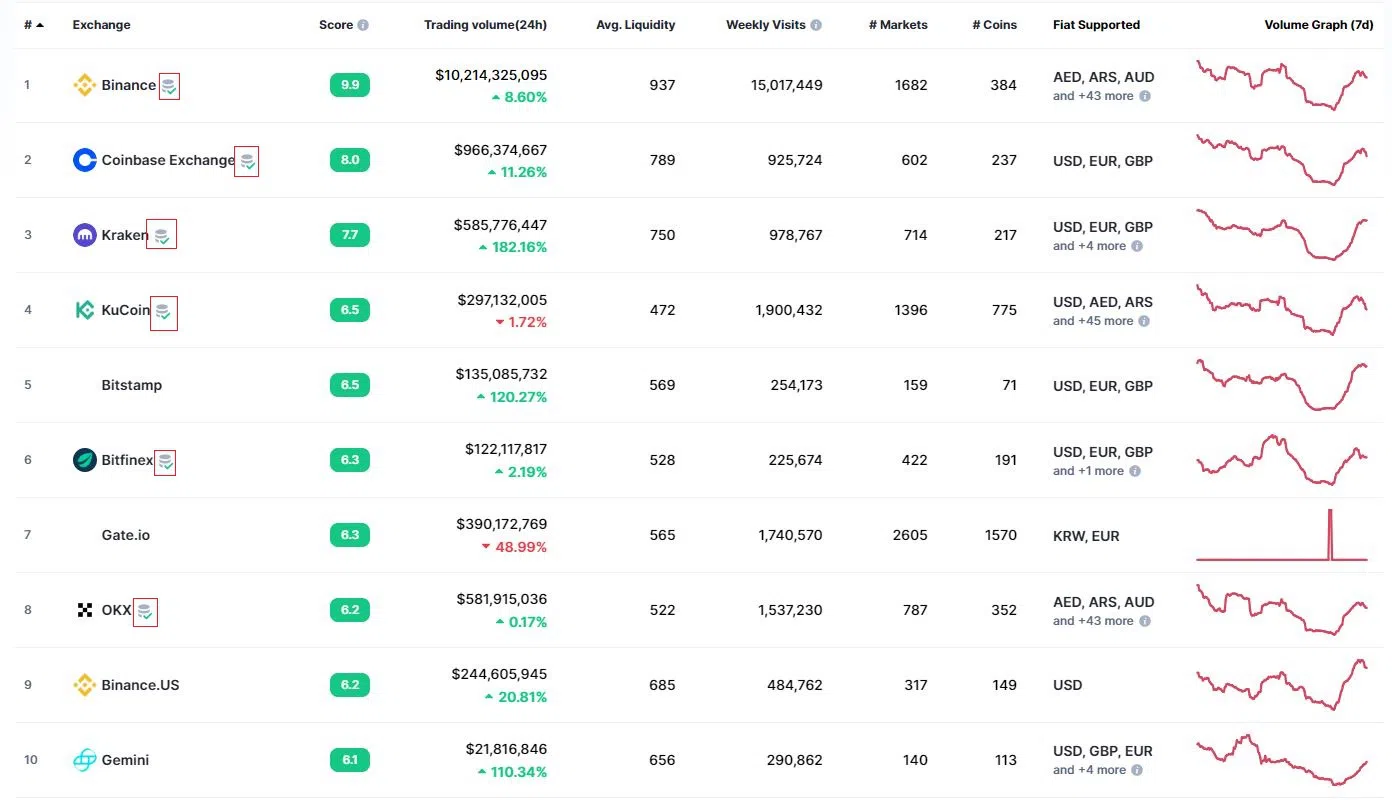Click the reserves badge beside KuCoin
The width and height of the screenshot is (1392, 804).
pos(163,313)
